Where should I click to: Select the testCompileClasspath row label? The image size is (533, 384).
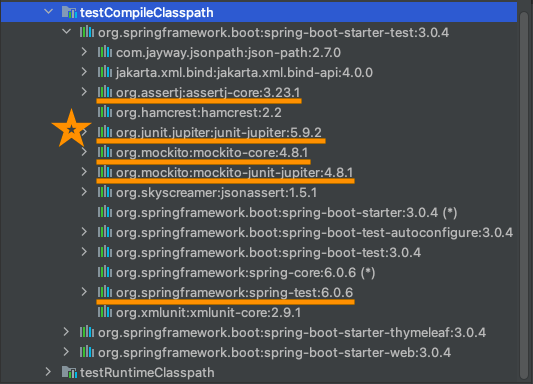(x=147, y=13)
